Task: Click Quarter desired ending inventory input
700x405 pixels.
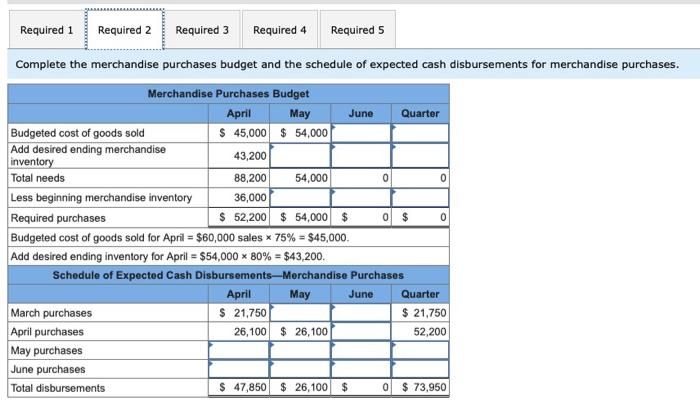Action: coord(420,155)
